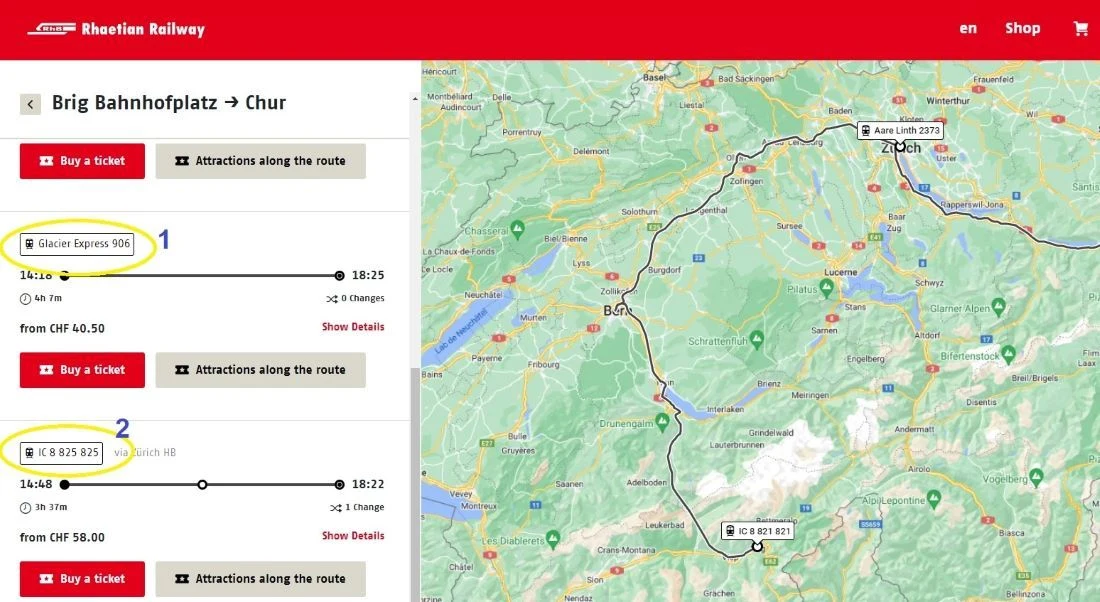Click the Andermatt label on the map
The image size is (1100, 602).
coord(914,429)
